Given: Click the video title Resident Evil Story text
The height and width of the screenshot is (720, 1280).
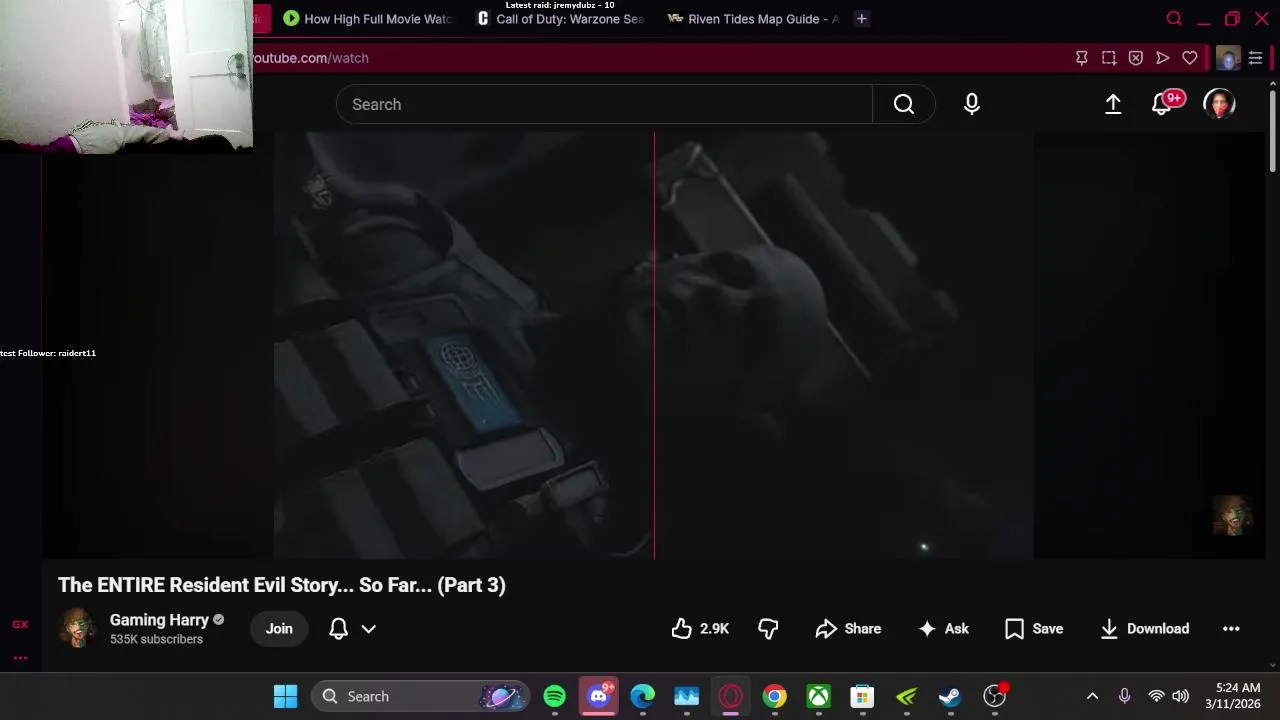Looking at the screenshot, I should tap(282, 585).
